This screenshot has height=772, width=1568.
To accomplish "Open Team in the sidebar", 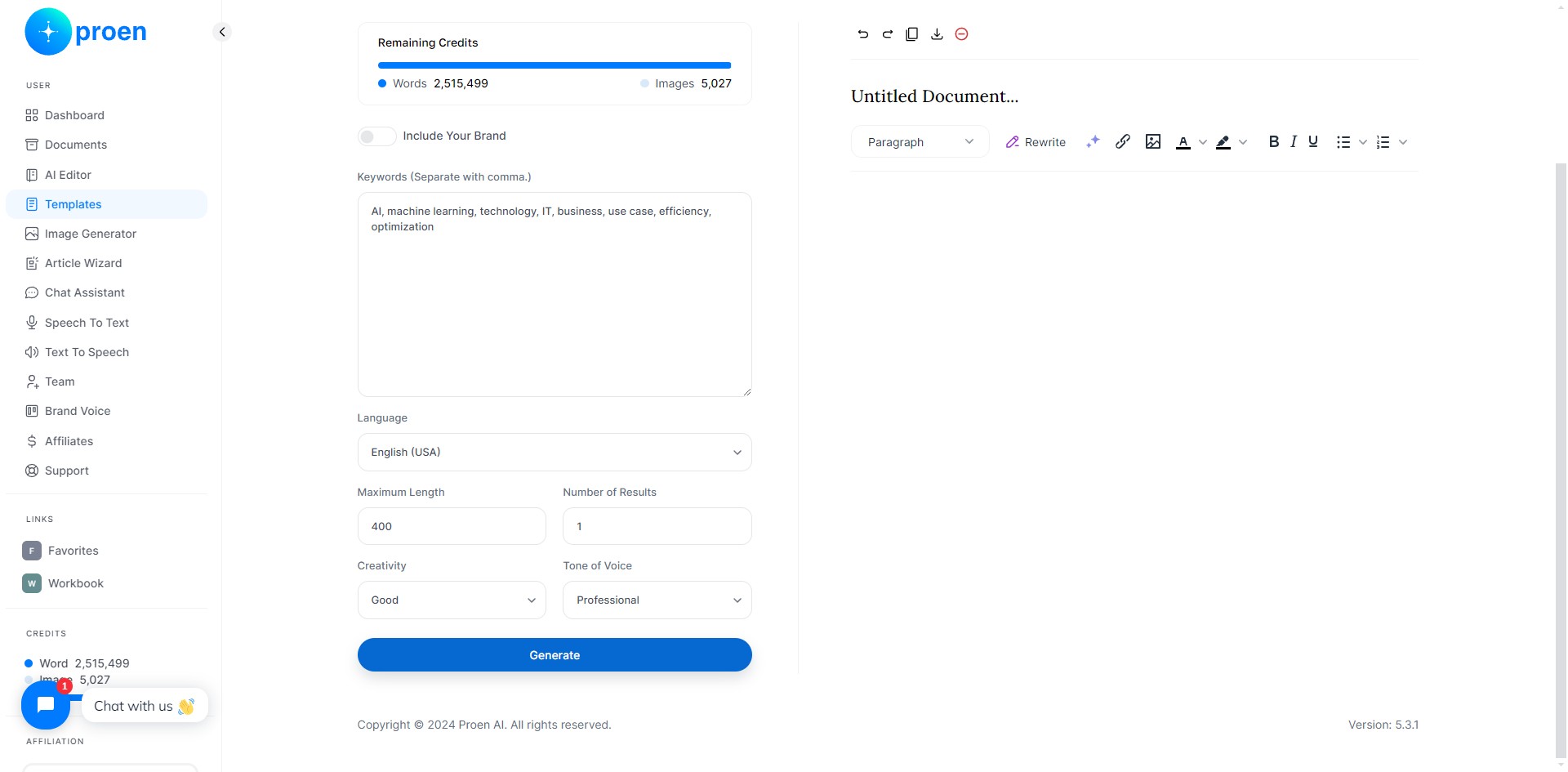I will click(106, 382).
